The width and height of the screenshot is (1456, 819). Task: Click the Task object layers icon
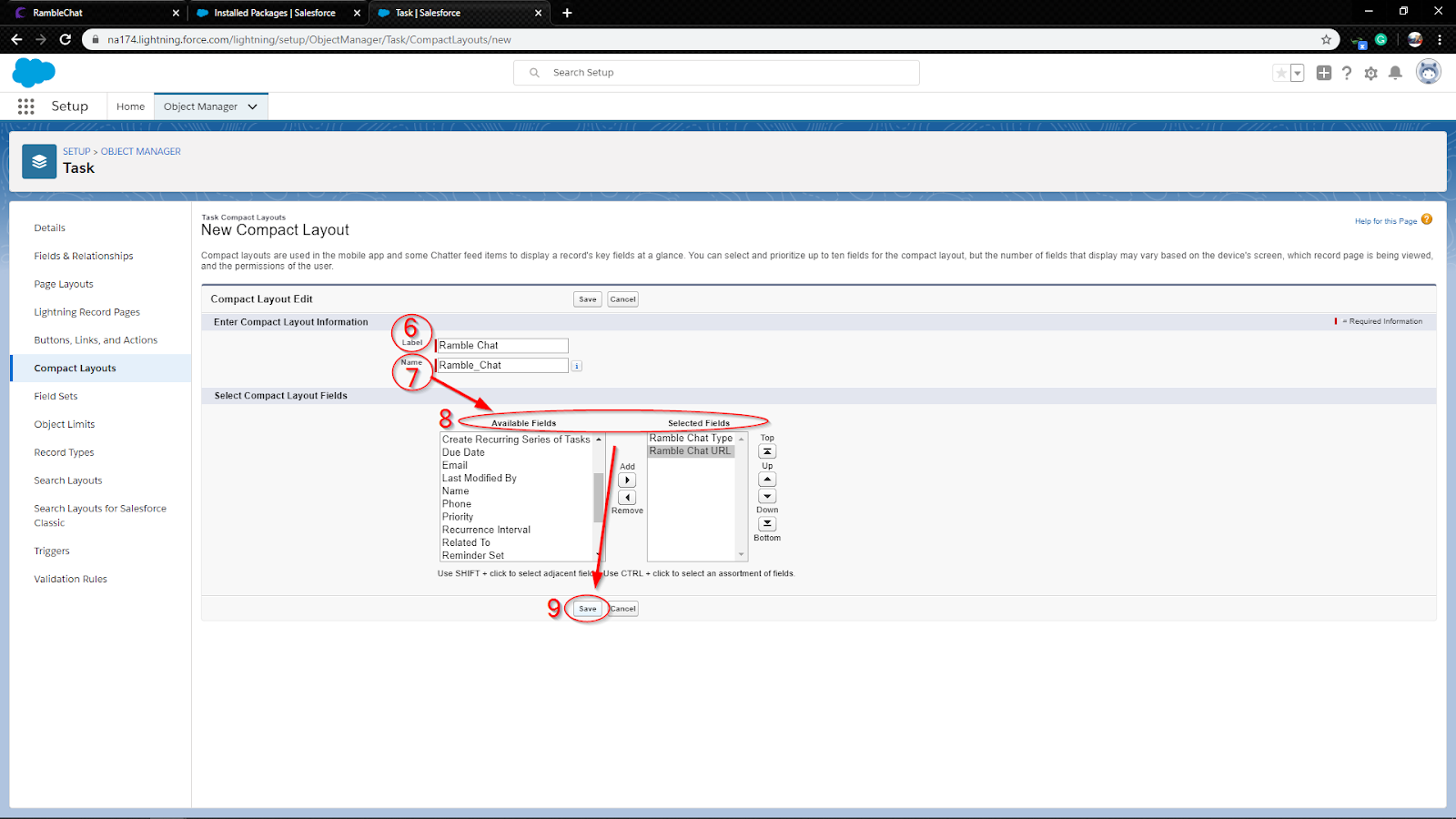click(39, 161)
